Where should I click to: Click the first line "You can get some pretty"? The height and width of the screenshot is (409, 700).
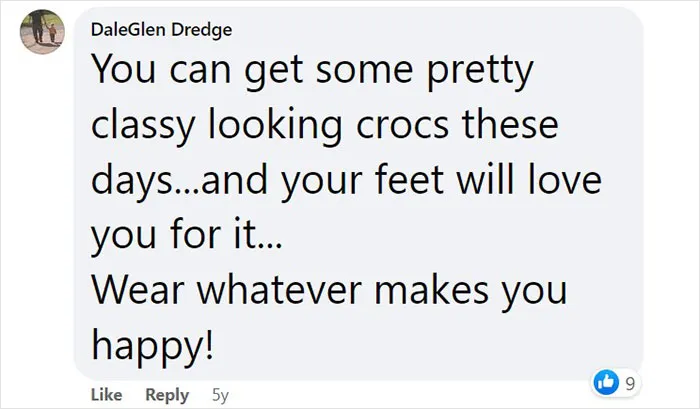coord(312,71)
